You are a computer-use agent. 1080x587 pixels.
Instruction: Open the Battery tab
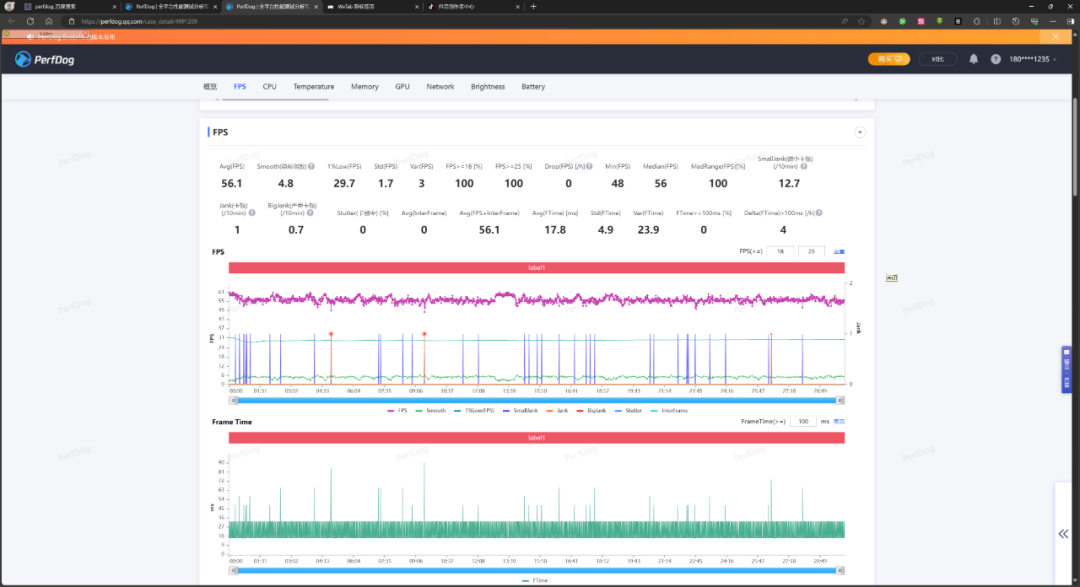(533, 87)
